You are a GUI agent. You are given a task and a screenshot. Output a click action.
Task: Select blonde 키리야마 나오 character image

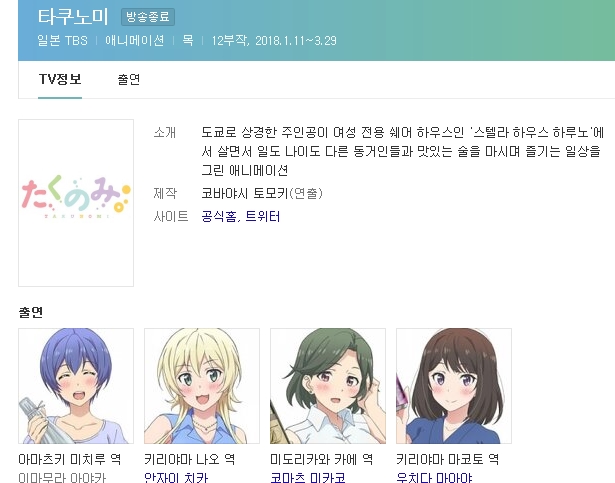tap(202, 386)
